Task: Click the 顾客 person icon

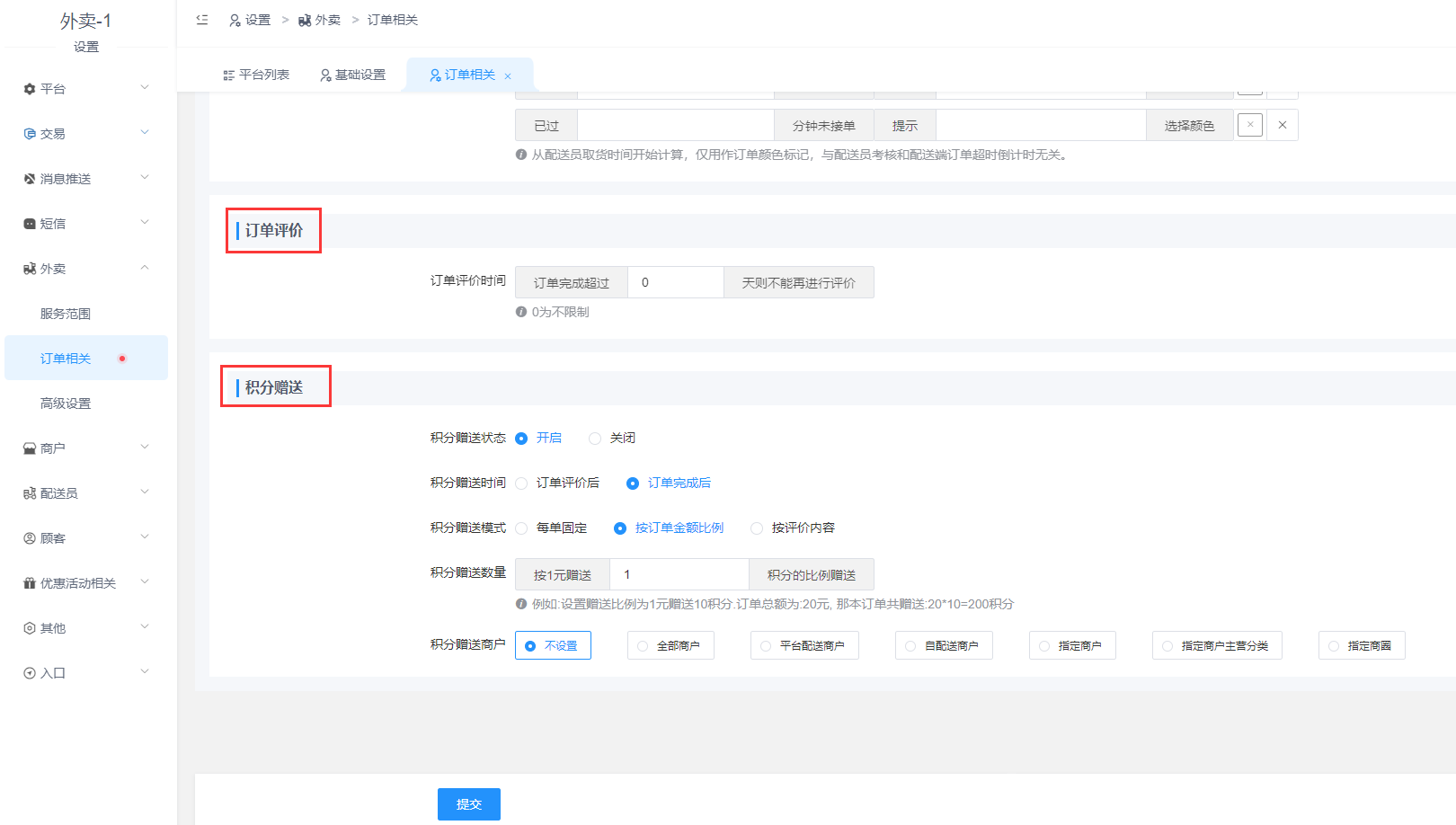Action: pos(30,538)
